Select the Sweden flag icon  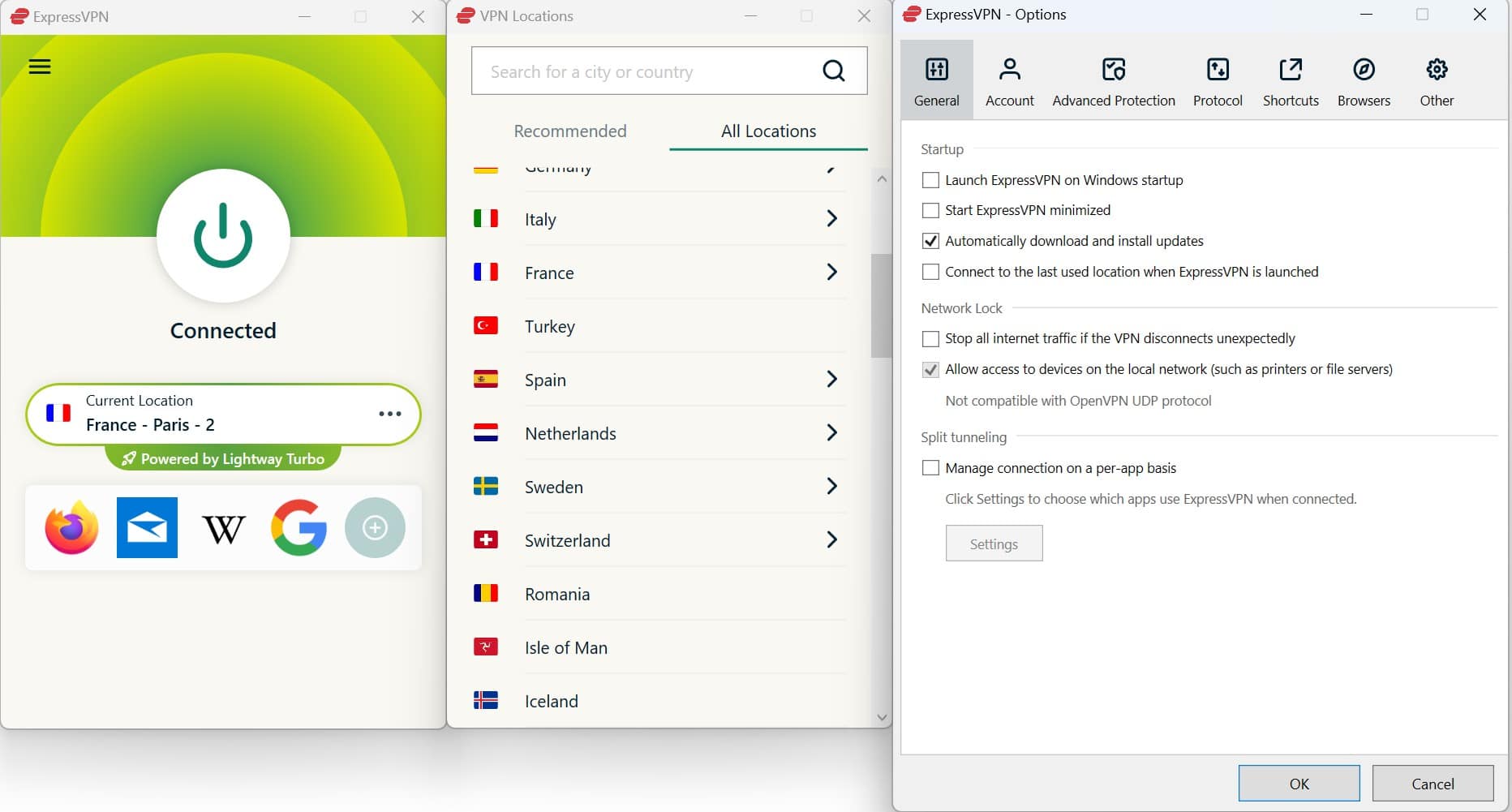click(486, 486)
